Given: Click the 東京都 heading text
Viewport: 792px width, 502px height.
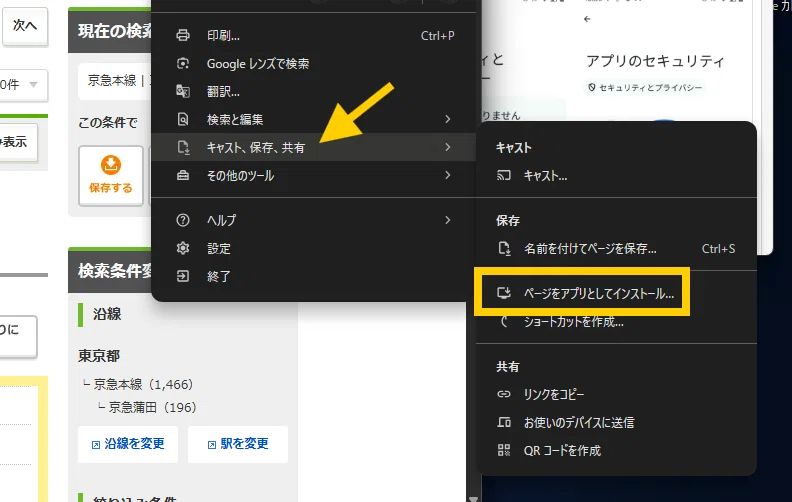Looking at the screenshot, I should click(99, 356).
